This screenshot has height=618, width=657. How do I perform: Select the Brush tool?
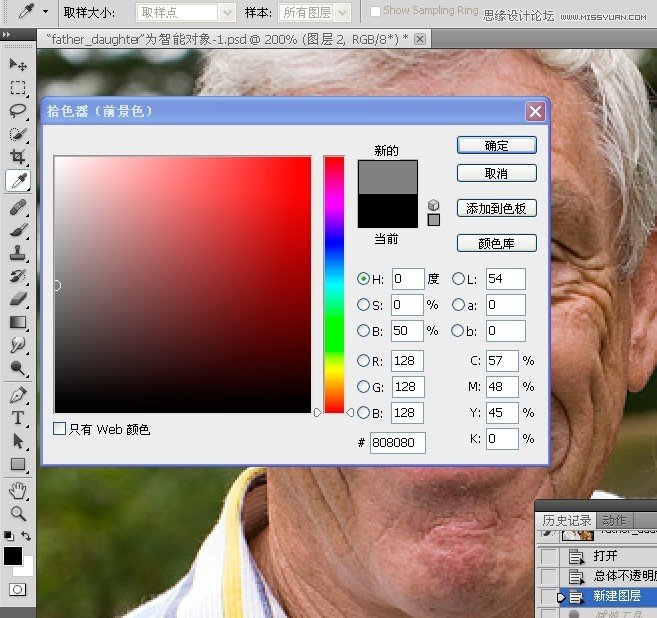click(x=18, y=230)
